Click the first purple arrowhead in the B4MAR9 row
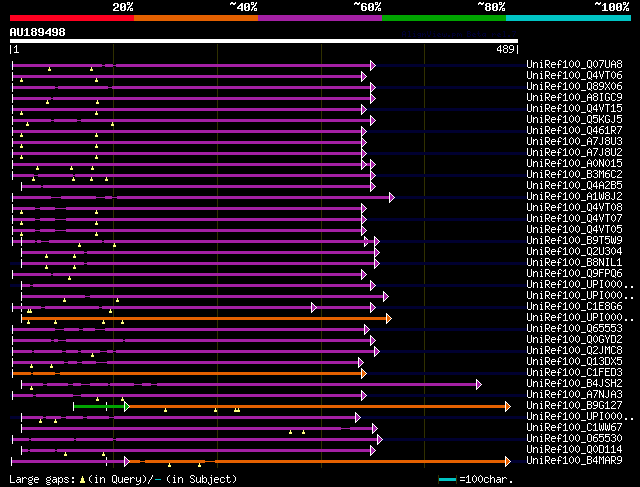The width and height of the screenshot is (640, 487). pos(127,461)
